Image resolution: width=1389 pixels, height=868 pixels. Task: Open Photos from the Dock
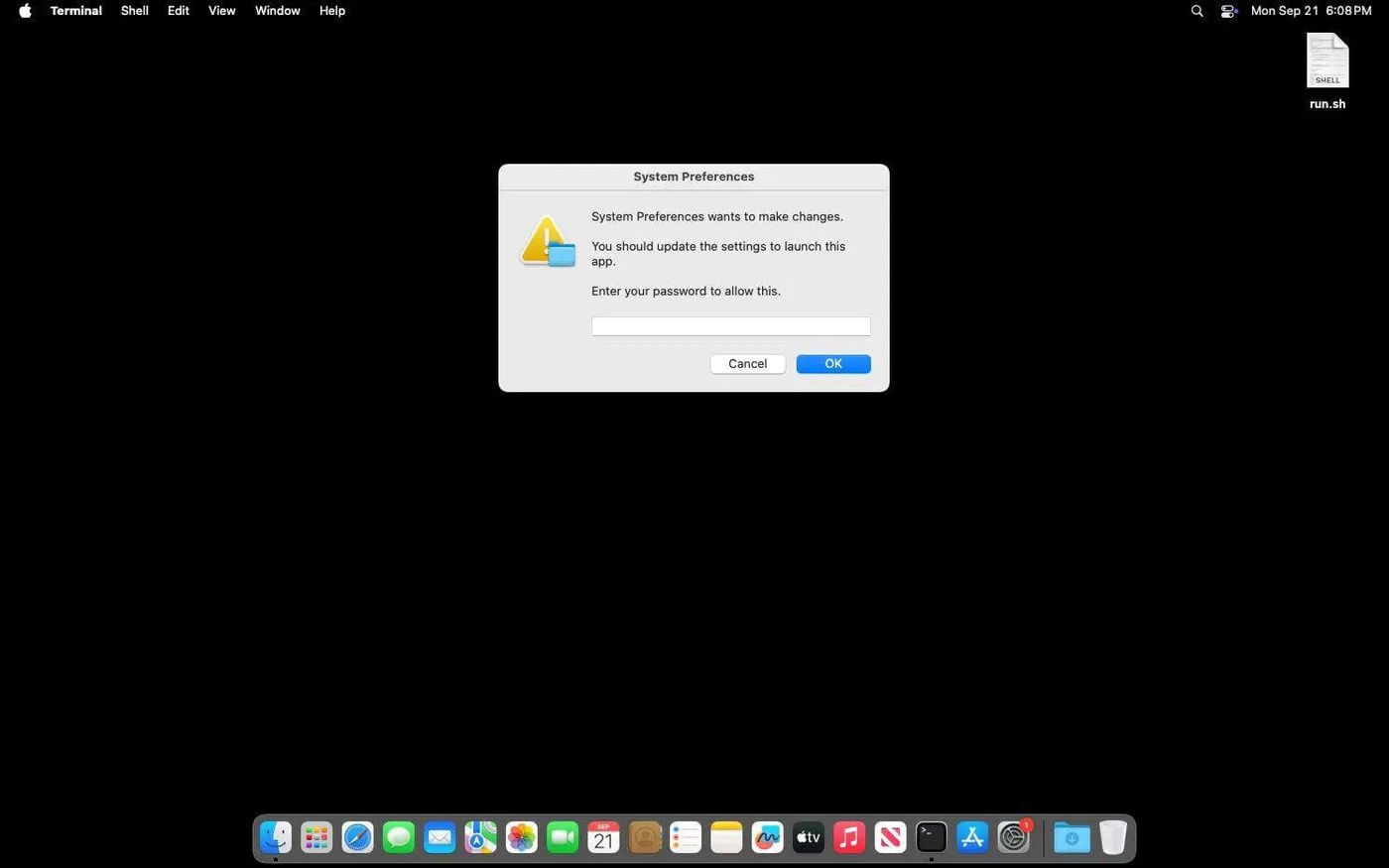pos(522,838)
